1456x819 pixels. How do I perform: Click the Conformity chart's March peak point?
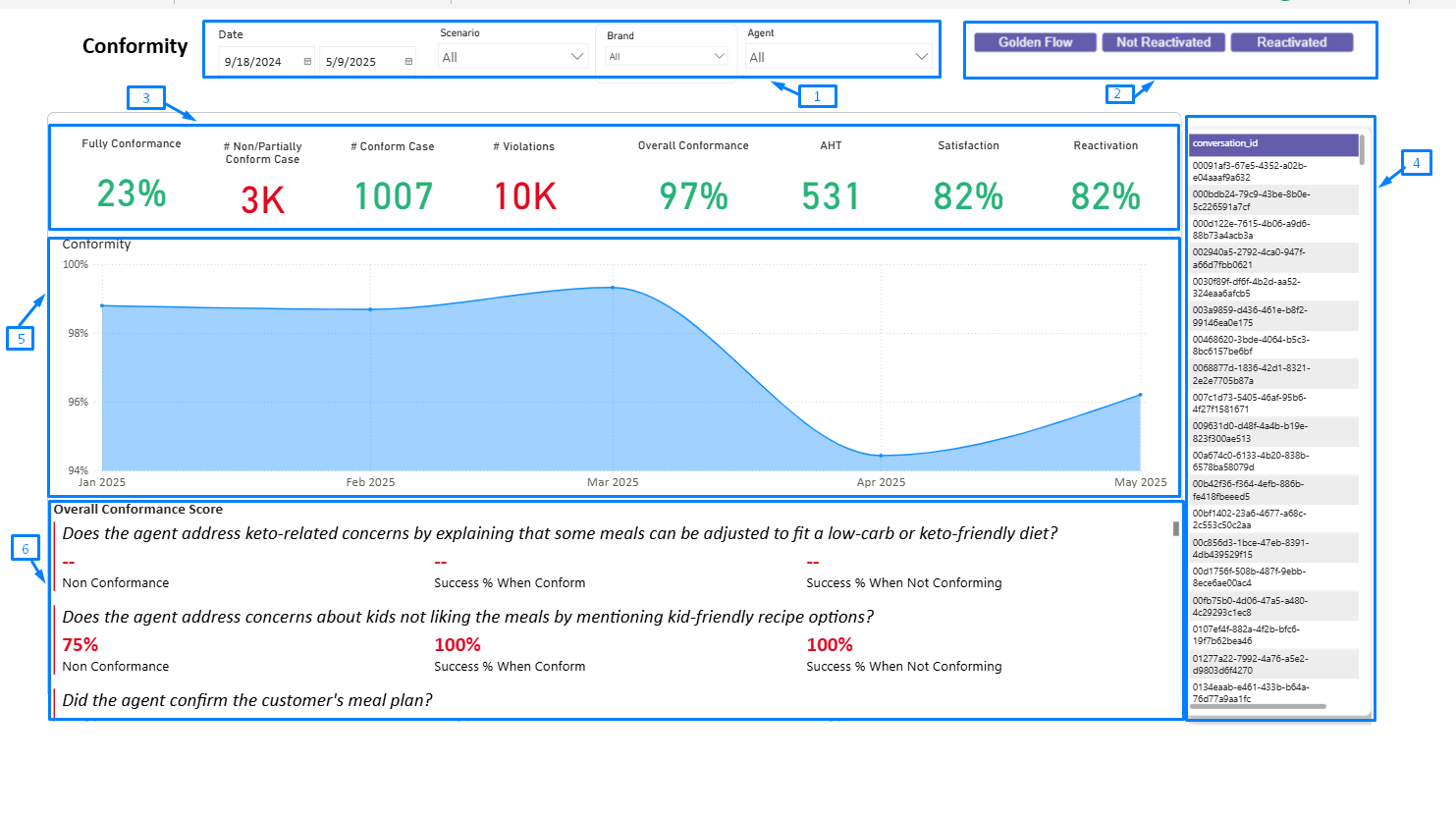pyautogui.click(x=613, y=288)
